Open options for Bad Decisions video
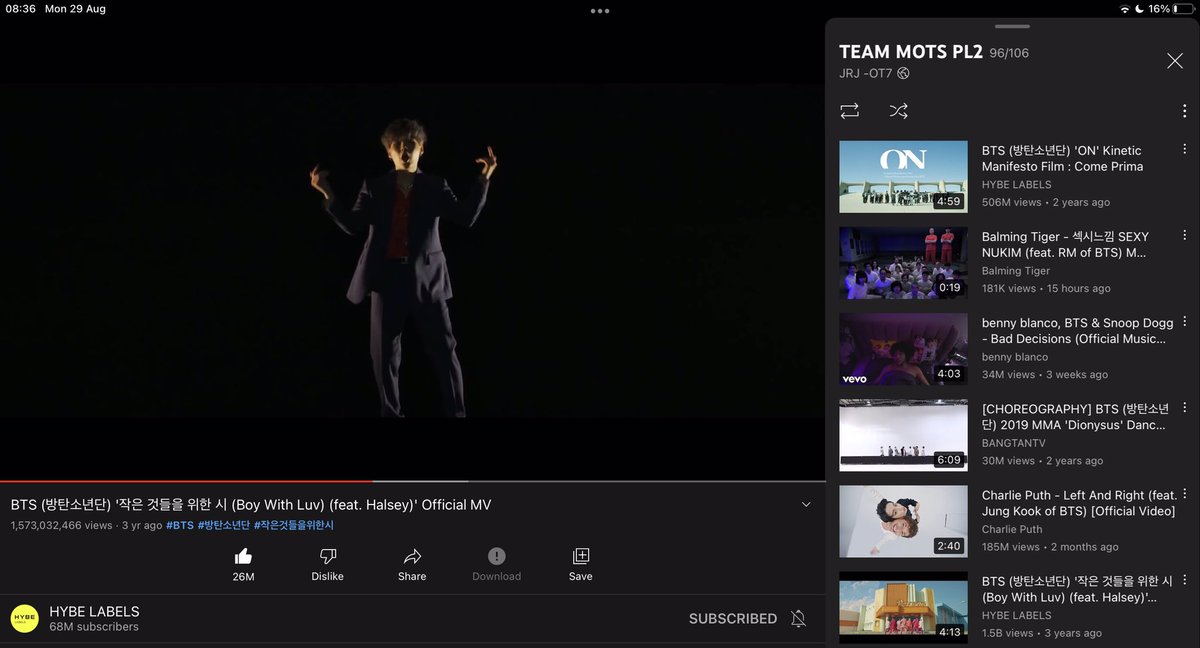This screenshot has width=1200, height=648. (x=1184, y=322)
